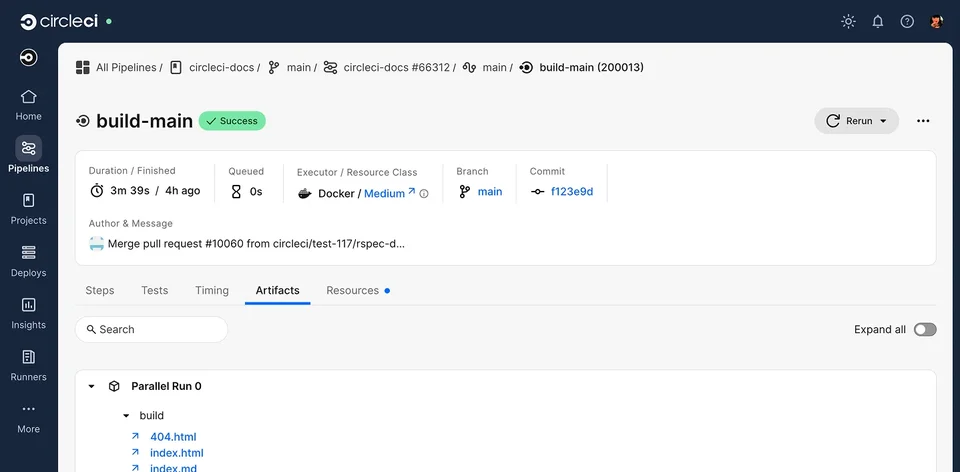Open main branch link in Branch
The width and height of the screenshot is (960, 472).
click(x=490, y=192)
